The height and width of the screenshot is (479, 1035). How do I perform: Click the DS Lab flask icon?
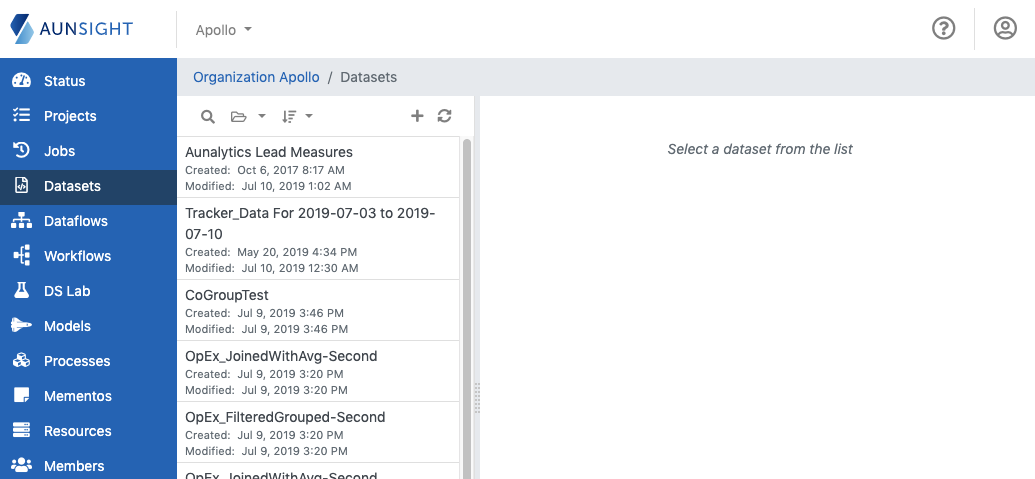point(22,291)
